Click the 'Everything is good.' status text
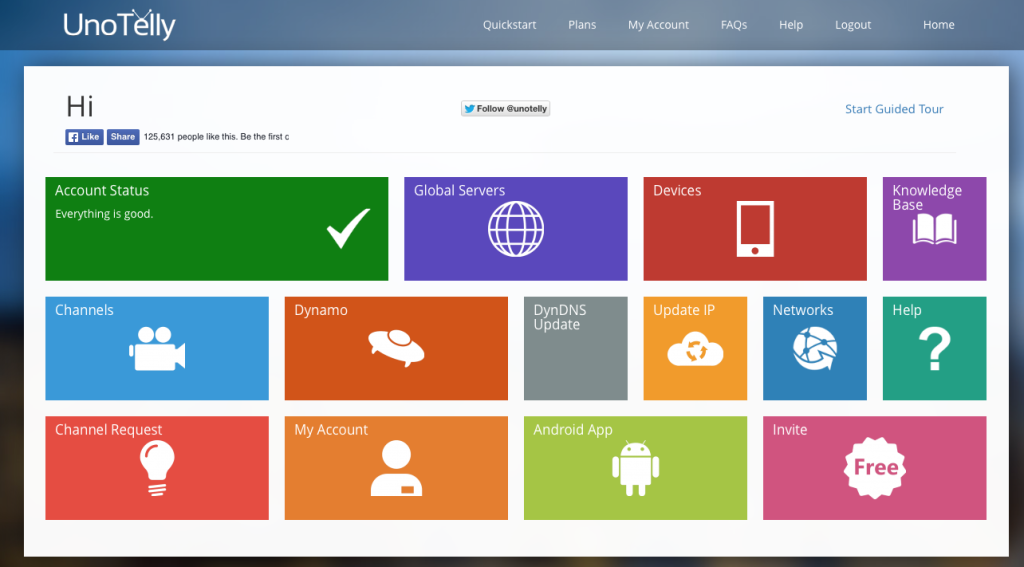The image size is (1024, 567). [104, 214]
